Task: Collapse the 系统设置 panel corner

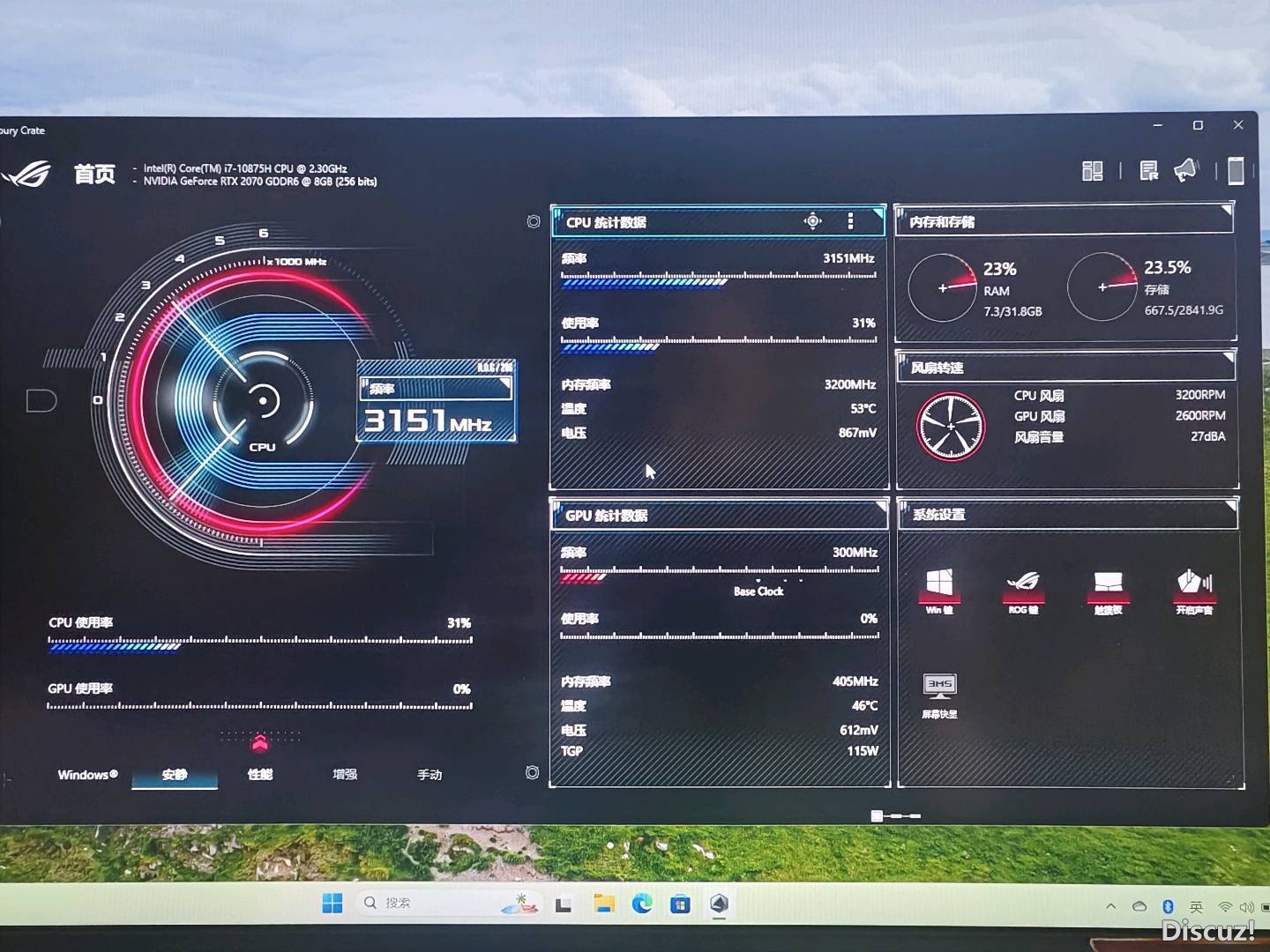Action: point(1232,505)
